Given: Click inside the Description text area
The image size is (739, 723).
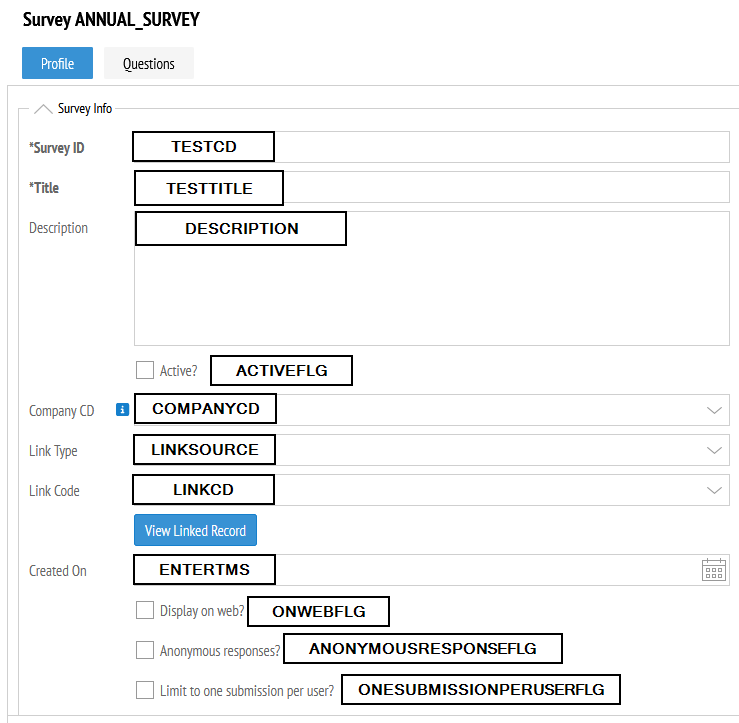Looking at the screenshot, I should 432,279.
